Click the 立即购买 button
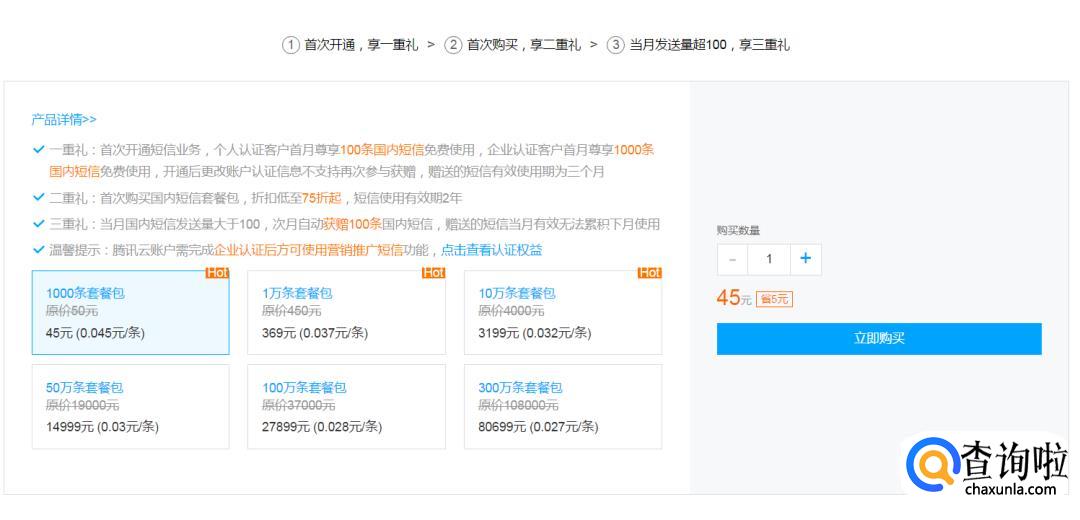The image size is (1080, 520). point(878,338)
